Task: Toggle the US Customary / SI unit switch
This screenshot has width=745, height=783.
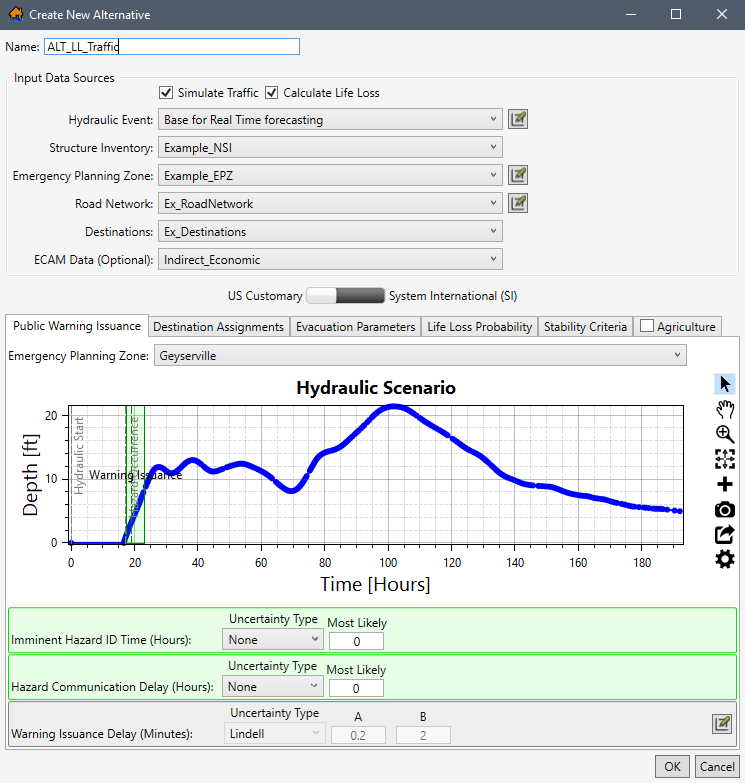Action: pyautogui.click(x=346, y=296)
